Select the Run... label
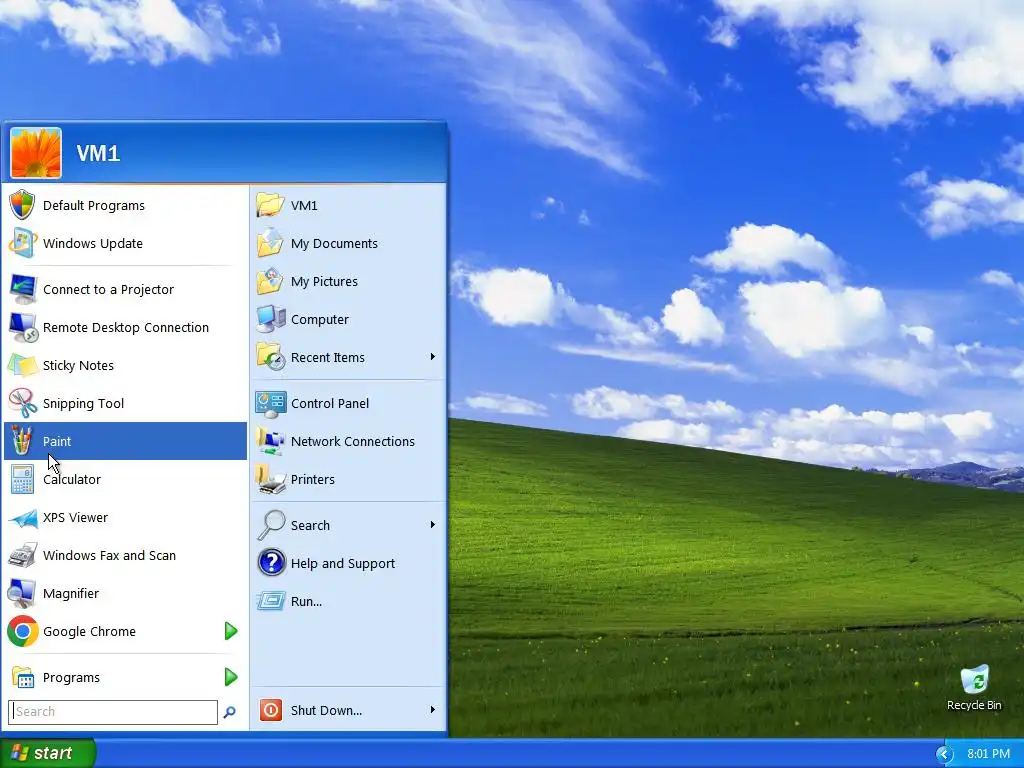This screenshot has width=1024, height=768. 306,601
